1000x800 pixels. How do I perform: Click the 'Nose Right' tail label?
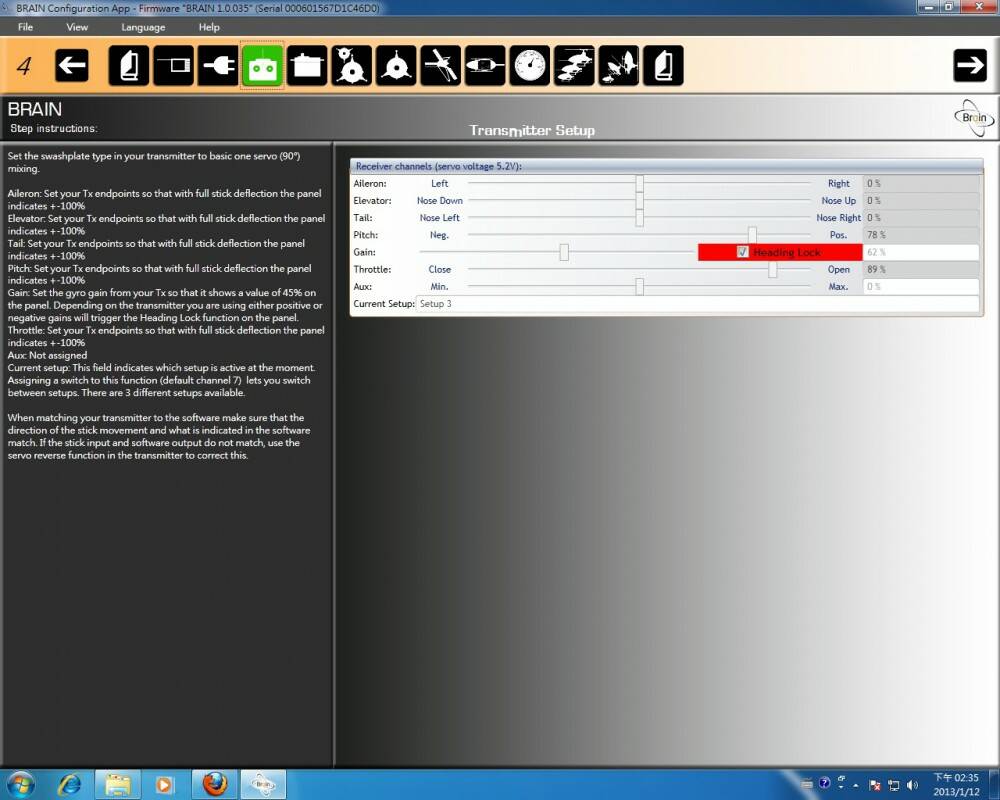tap(838, 218)
